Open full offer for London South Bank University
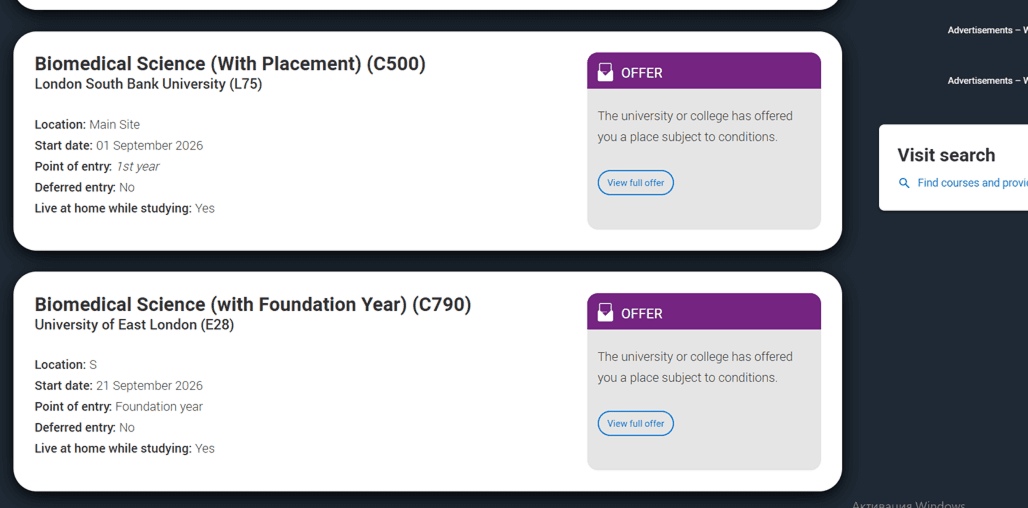 point(636,183)
